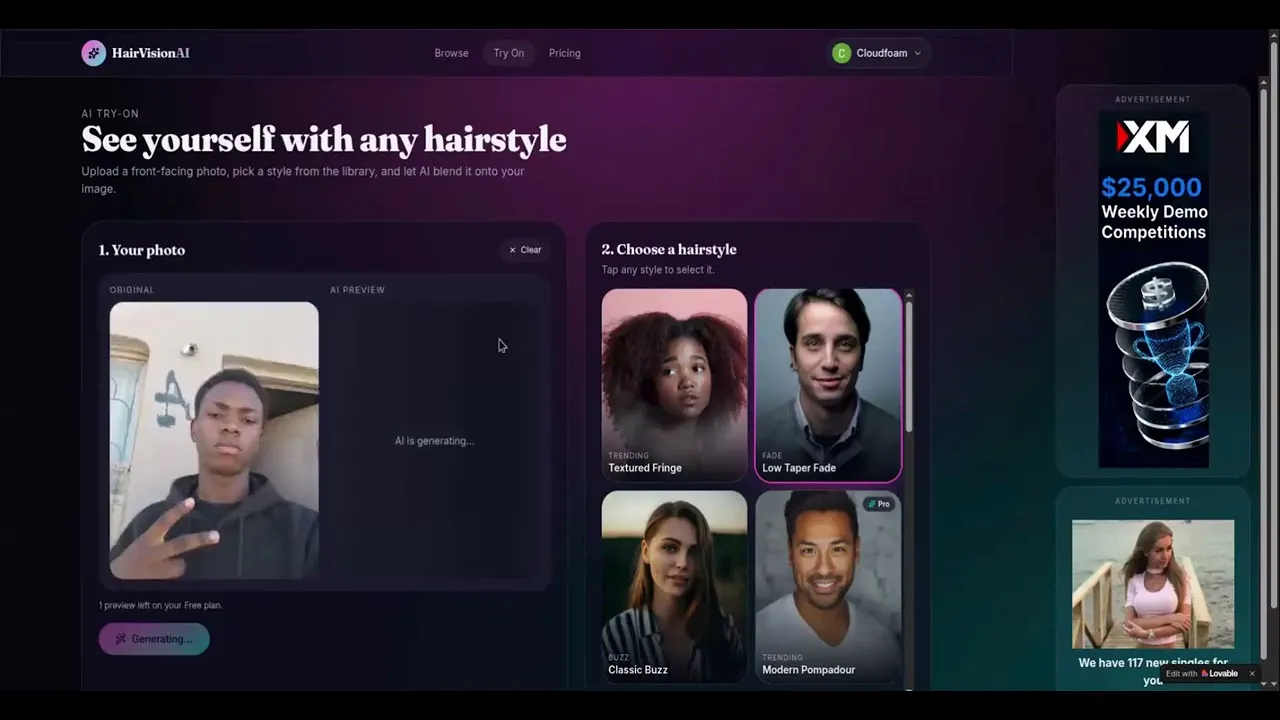
Task: Click the "See yourself with any hairstyle" heading
Action: click(x=324, y=139)
